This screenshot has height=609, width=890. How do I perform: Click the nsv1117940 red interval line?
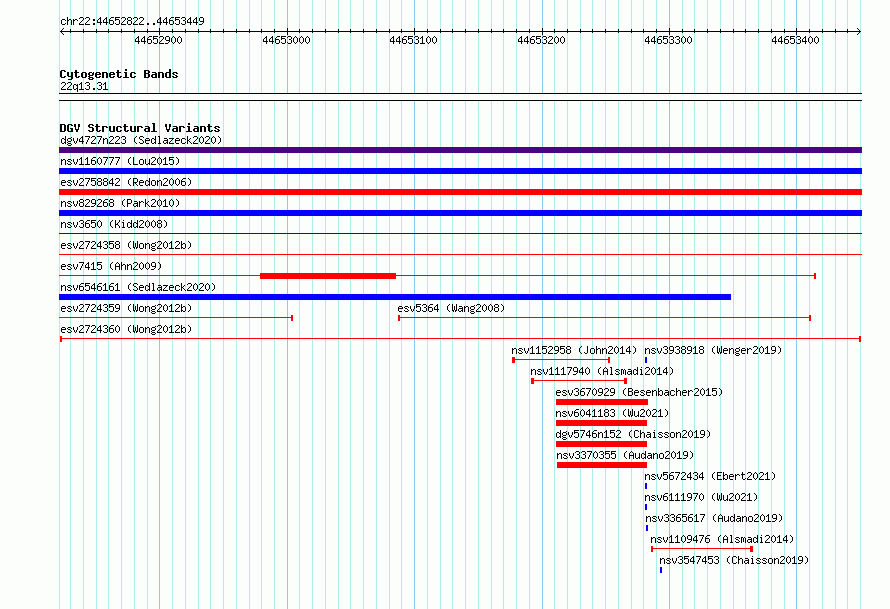579,381
